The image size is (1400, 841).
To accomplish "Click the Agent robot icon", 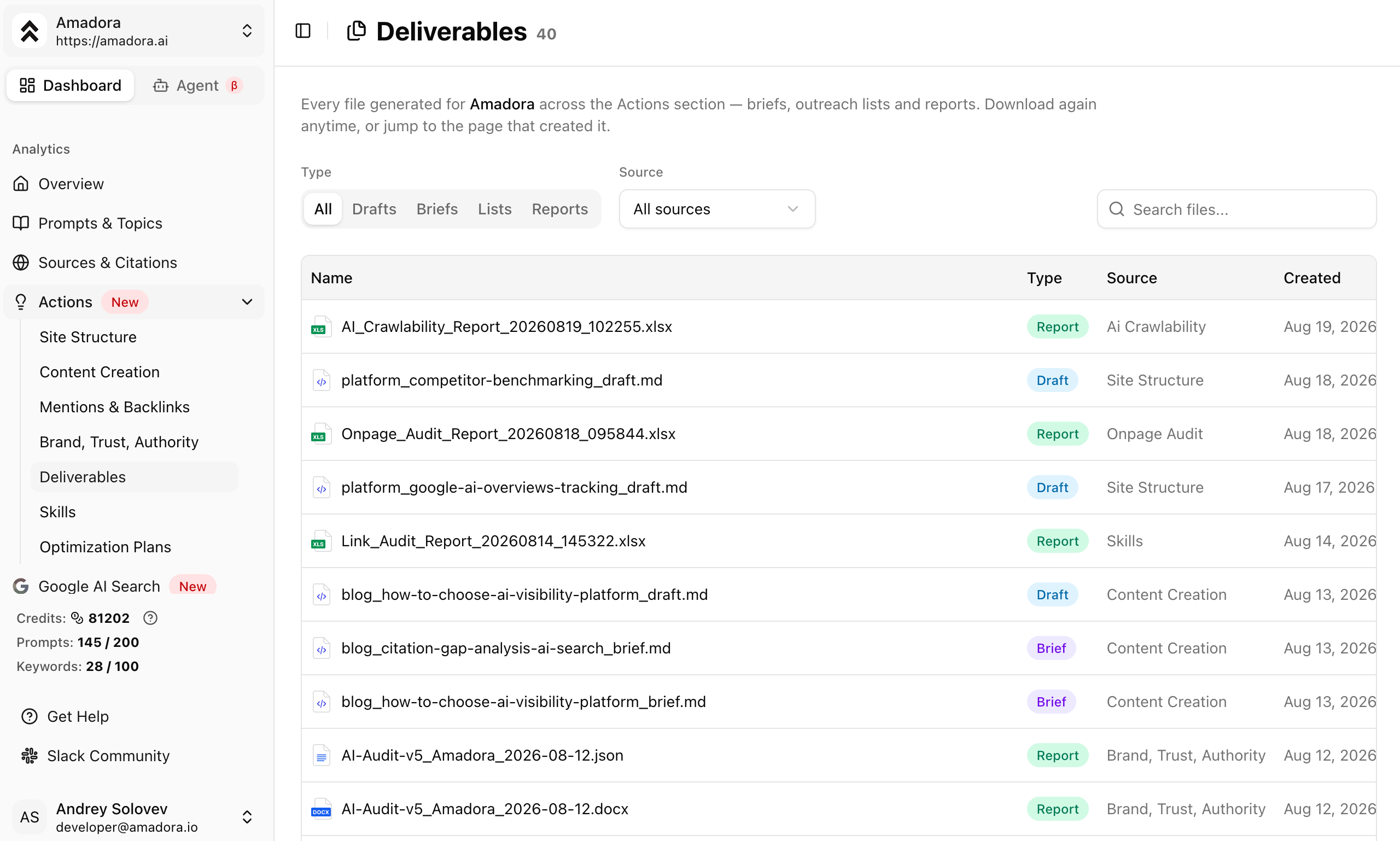I will [x=161, y=85].
